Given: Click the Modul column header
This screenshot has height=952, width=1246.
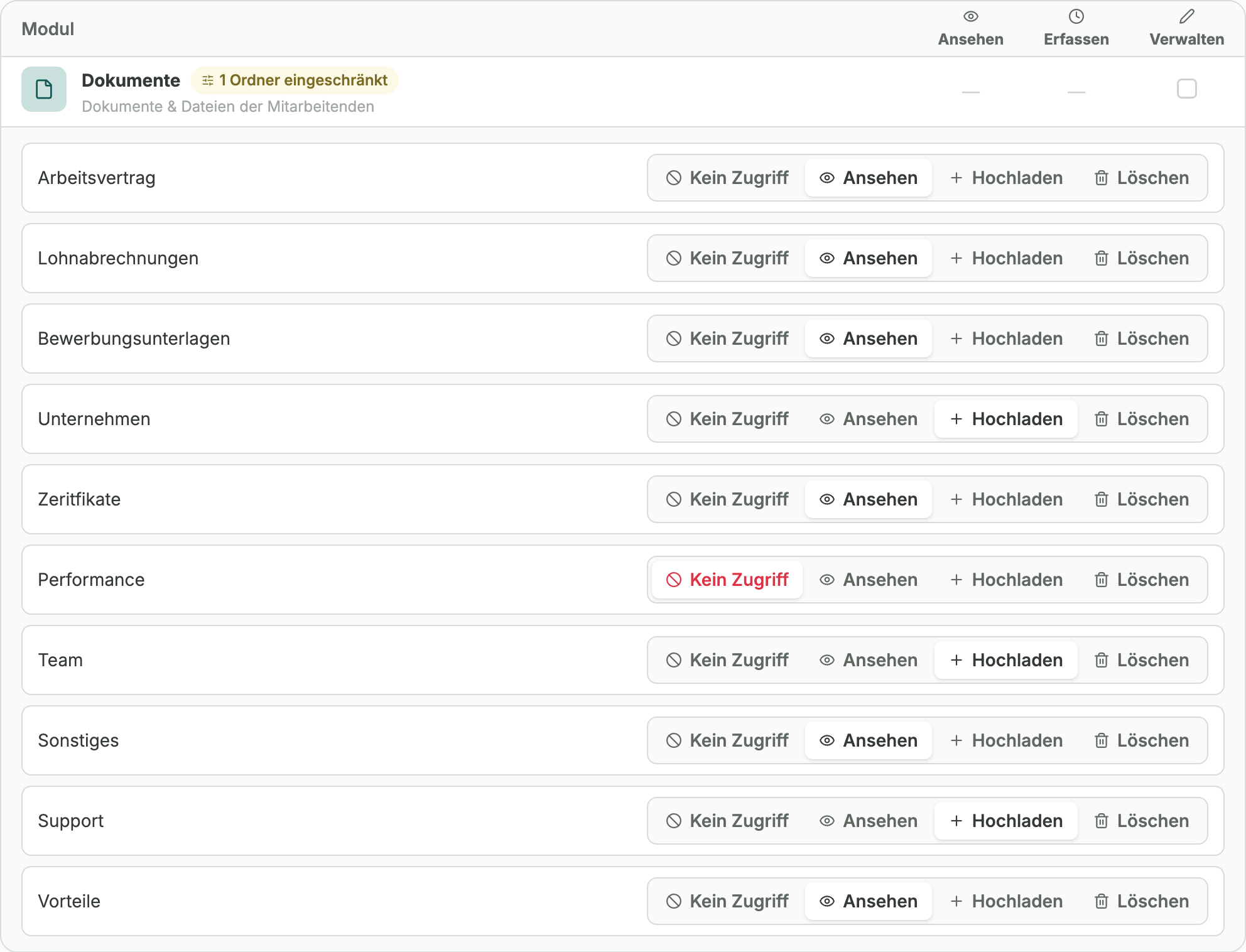Looking at the screenshot, I should [x=48, y=29].
